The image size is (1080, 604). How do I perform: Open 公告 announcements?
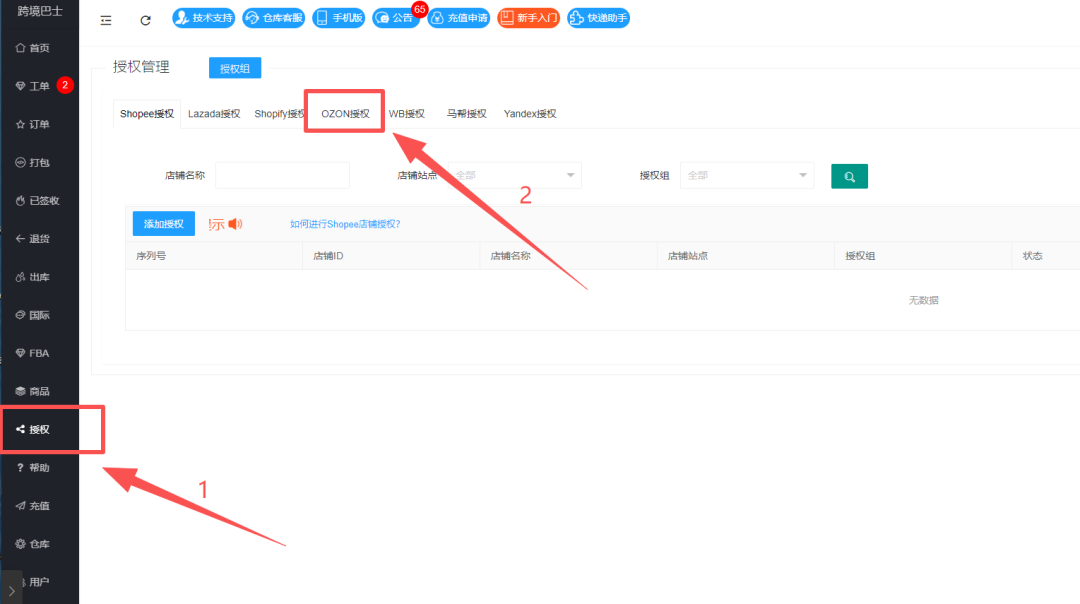(396, 18)
